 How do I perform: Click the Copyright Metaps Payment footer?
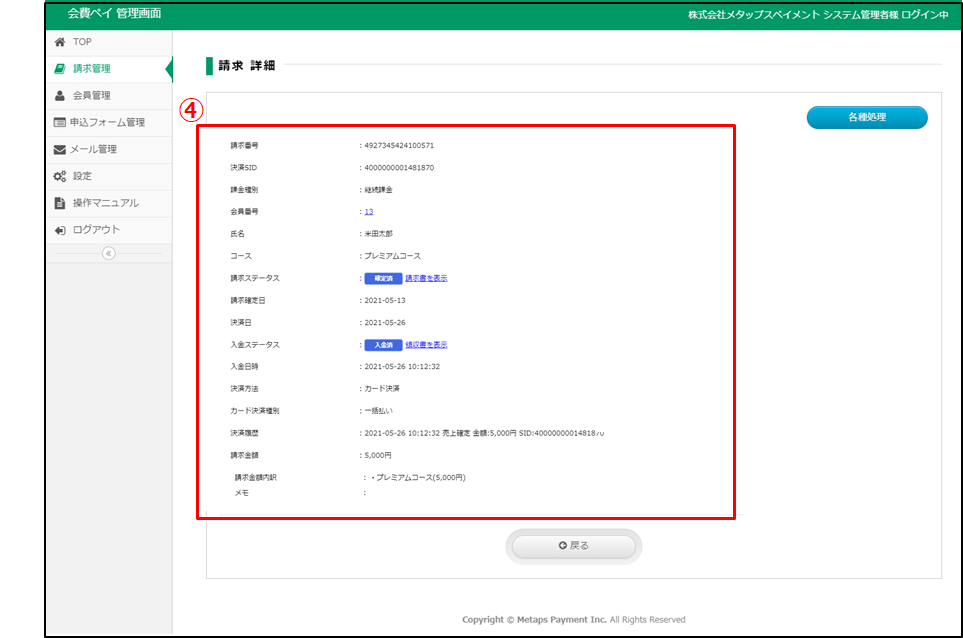click(x=574, y=620)
